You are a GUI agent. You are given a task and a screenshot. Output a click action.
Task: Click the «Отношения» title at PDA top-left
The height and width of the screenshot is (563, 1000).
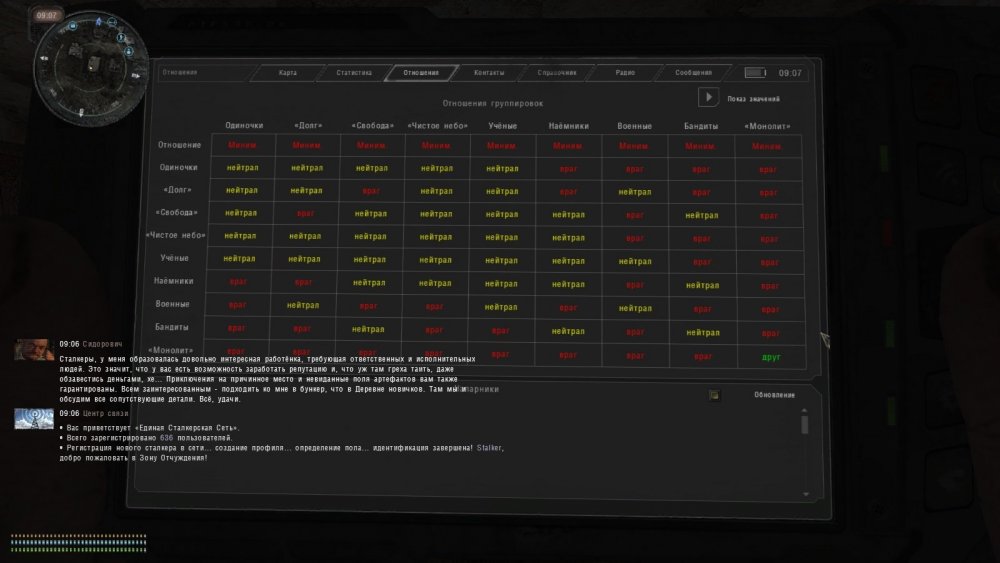pyautogui.click(x=180, y=72)
